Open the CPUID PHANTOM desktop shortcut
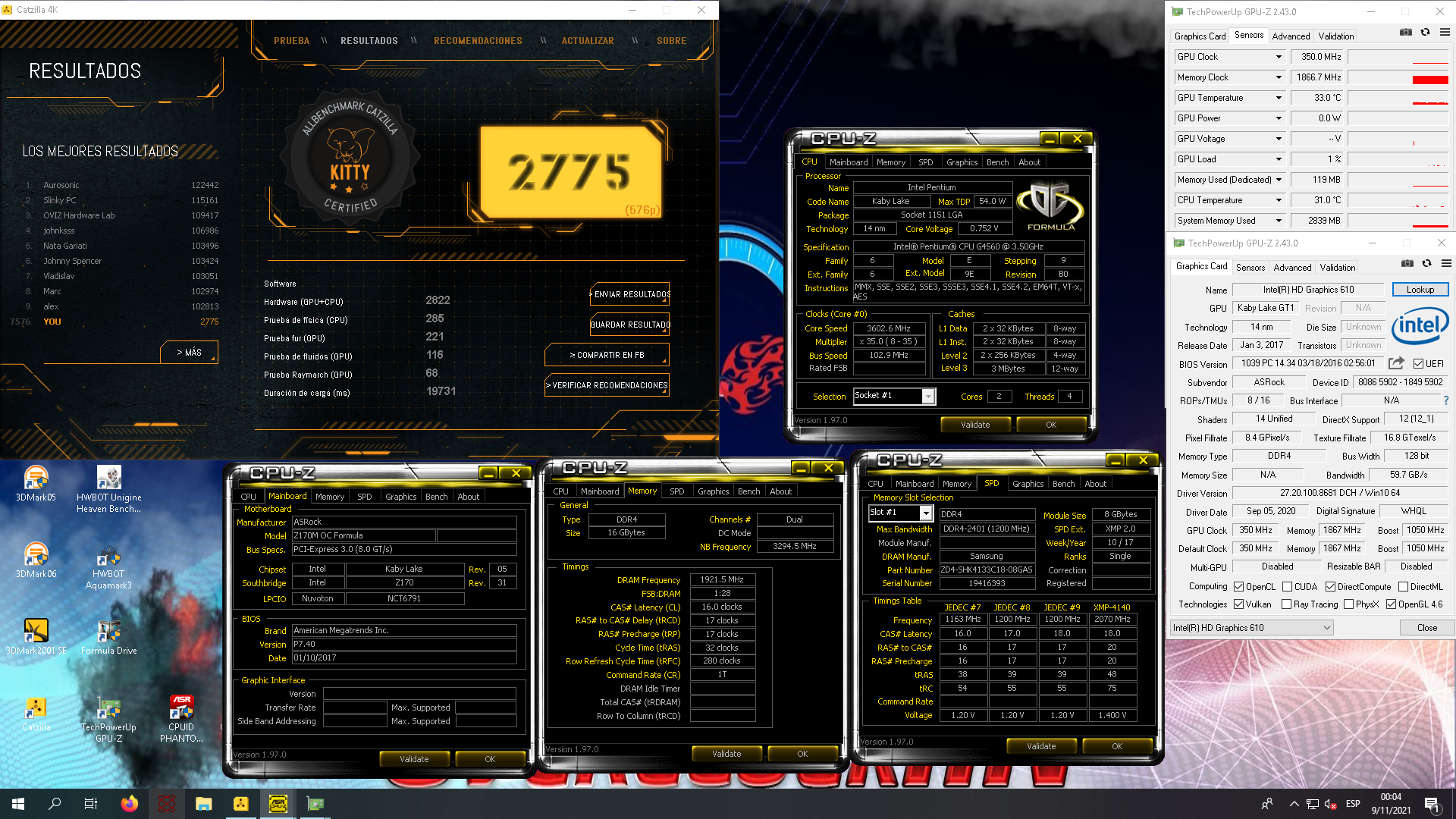The height and width of the screenshot is (819, 1456). pos(181,719)
